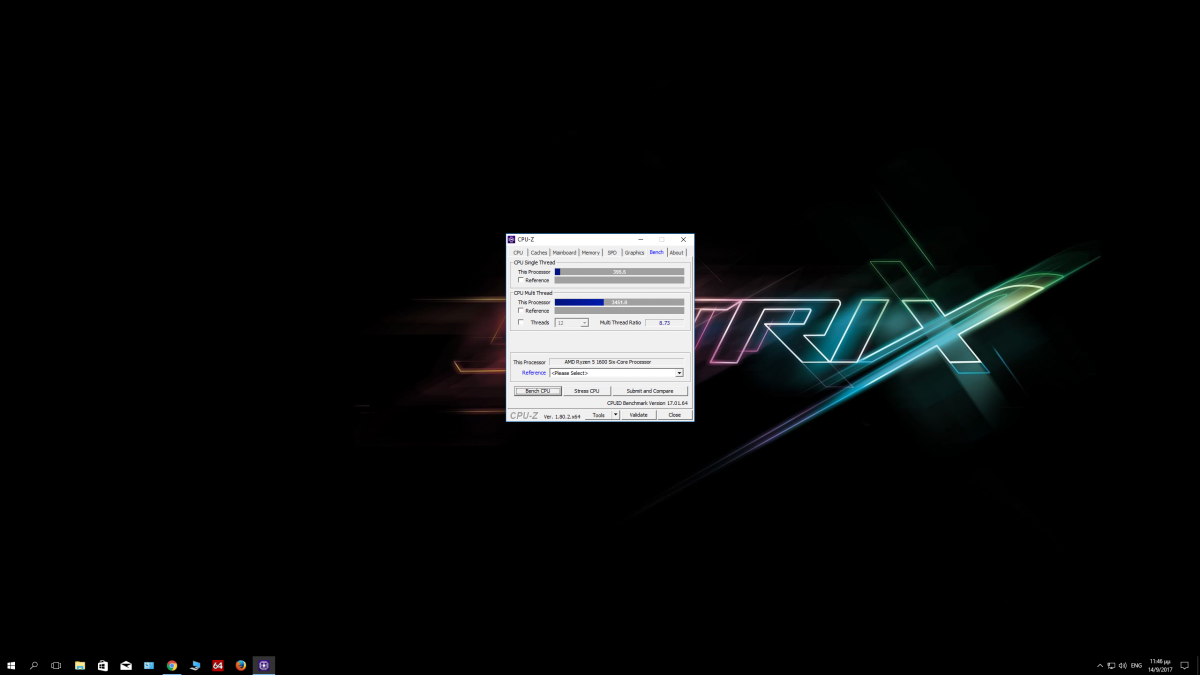Minimize the CPU-Z window
1200x675 pixels.
(x=640, y=240)
